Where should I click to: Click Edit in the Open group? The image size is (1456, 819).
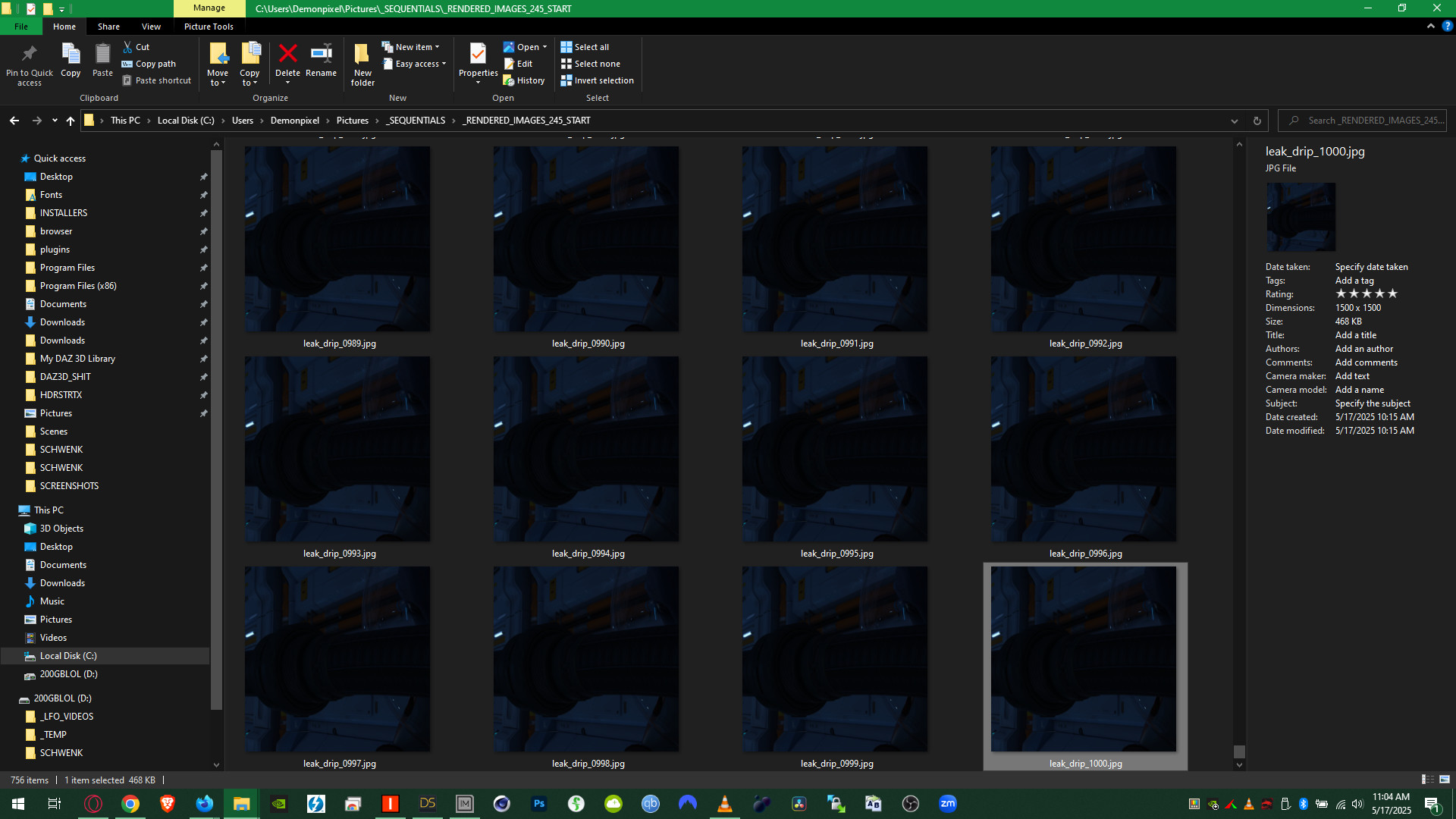(518, 64)
